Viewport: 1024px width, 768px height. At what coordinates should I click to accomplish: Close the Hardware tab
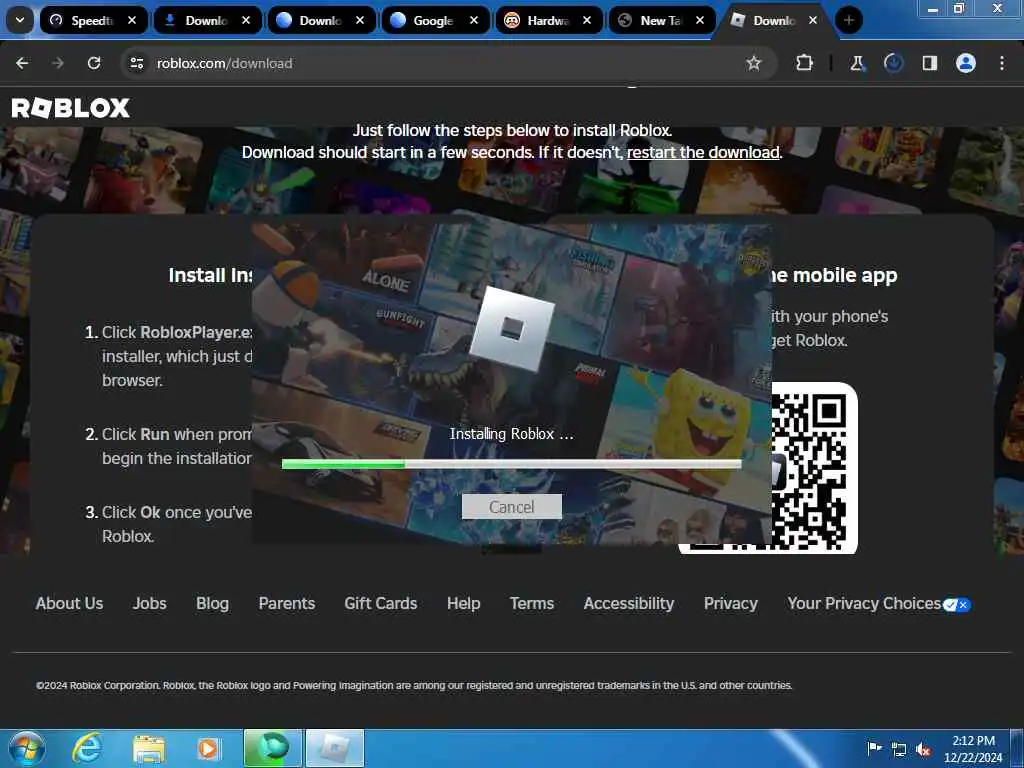[x=586, y=20]
